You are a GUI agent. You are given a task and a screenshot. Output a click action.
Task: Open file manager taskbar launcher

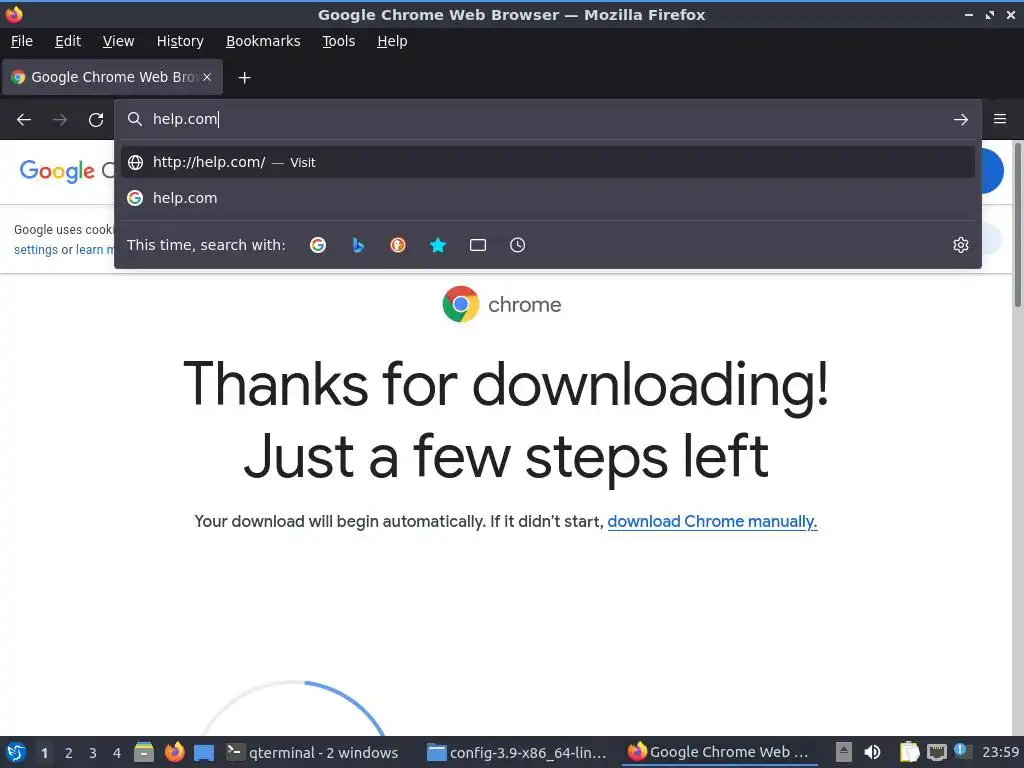[x=144, y=752]
